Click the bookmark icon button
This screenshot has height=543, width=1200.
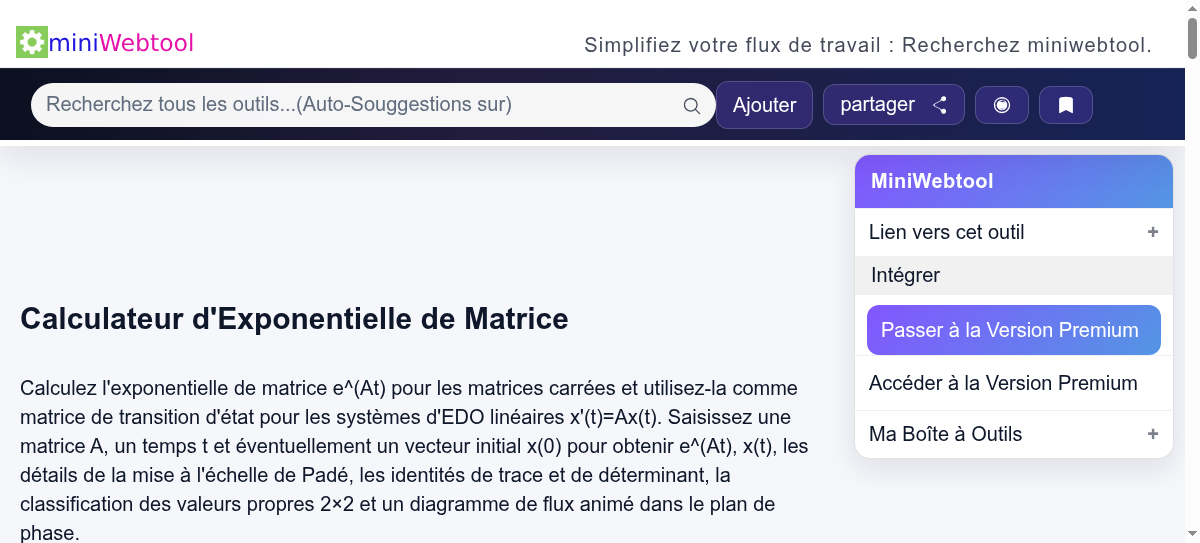[1066, 105]
